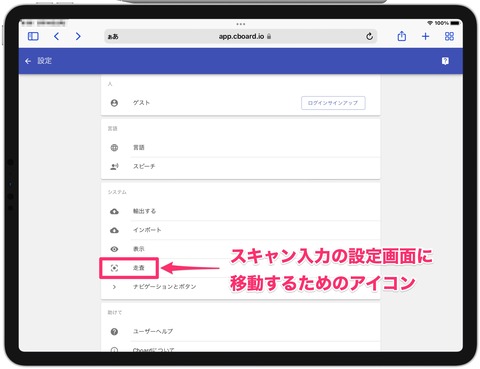The height and width of the screenshot is (369, 480).
Task: Select the インポート row
Action: click(x=241, y=230)
